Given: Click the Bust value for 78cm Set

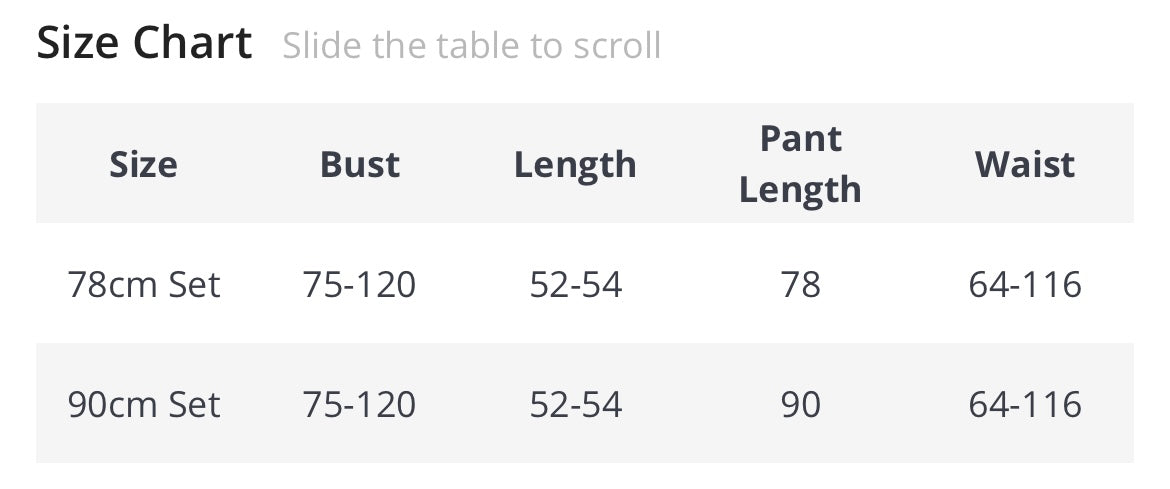Looking at the screenshot, I should pyautogui.click(x=360, y=285).
